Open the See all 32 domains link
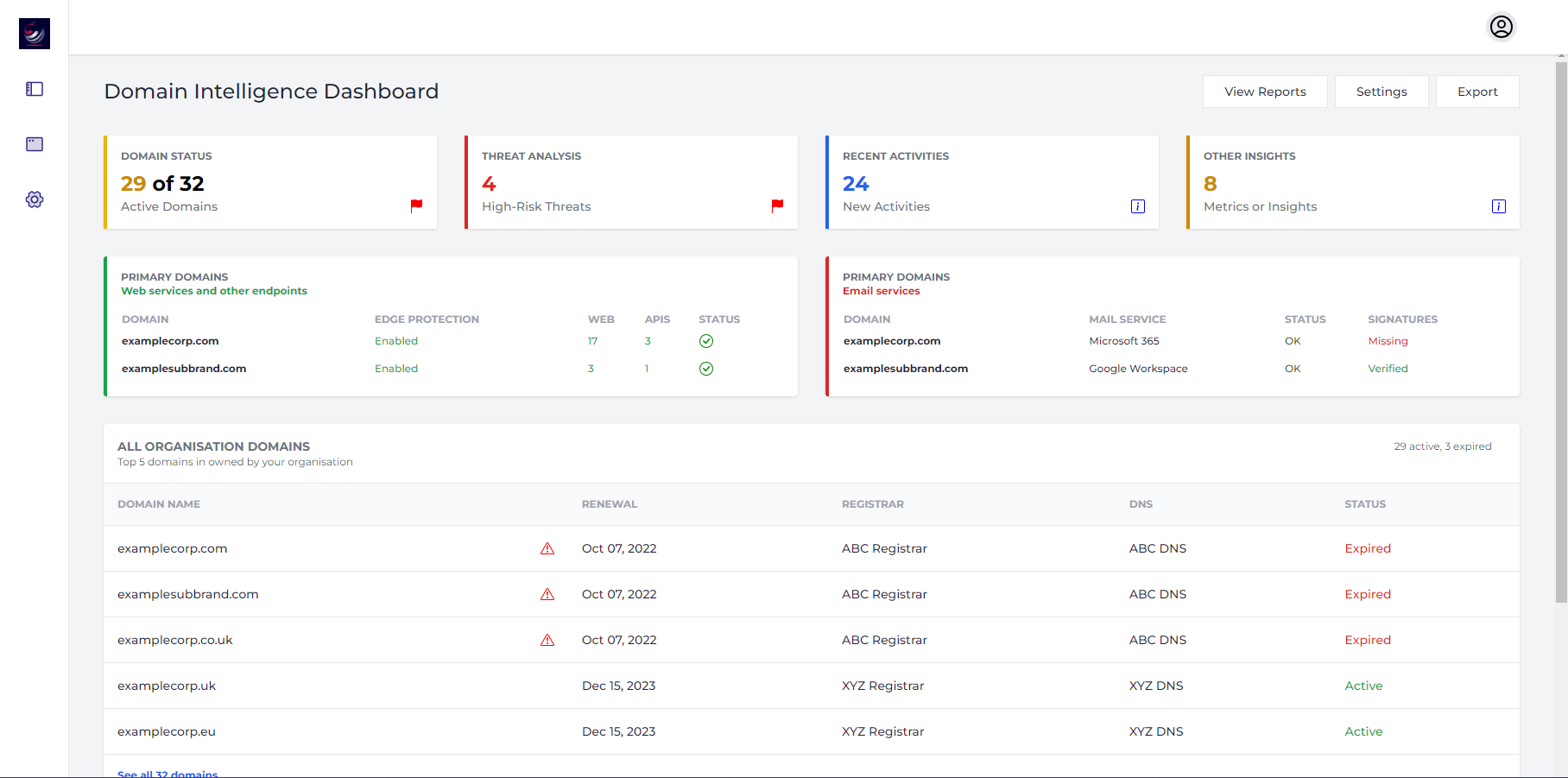Viewport: 1568px width, 778px height. click(x=168, y=773)
